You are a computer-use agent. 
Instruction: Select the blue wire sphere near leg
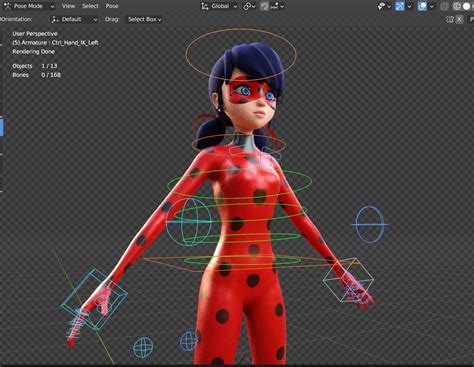[188, 341]
